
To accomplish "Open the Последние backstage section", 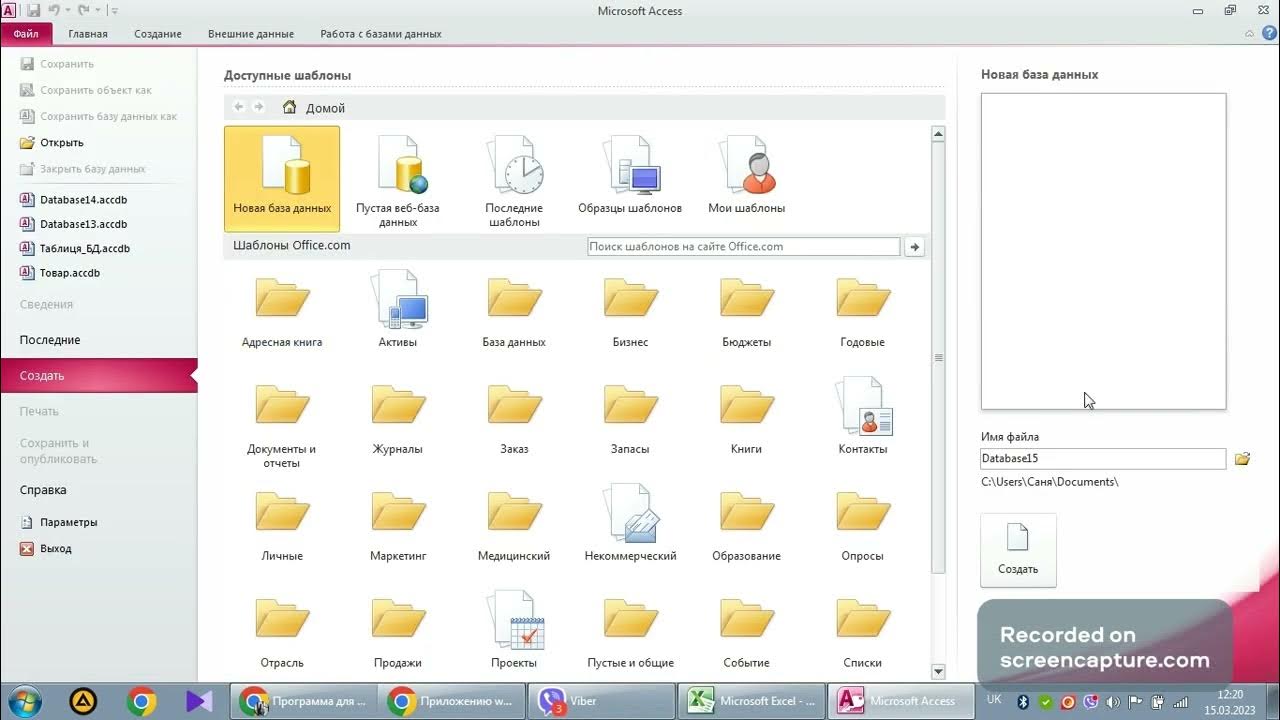I will coord(50,340).
